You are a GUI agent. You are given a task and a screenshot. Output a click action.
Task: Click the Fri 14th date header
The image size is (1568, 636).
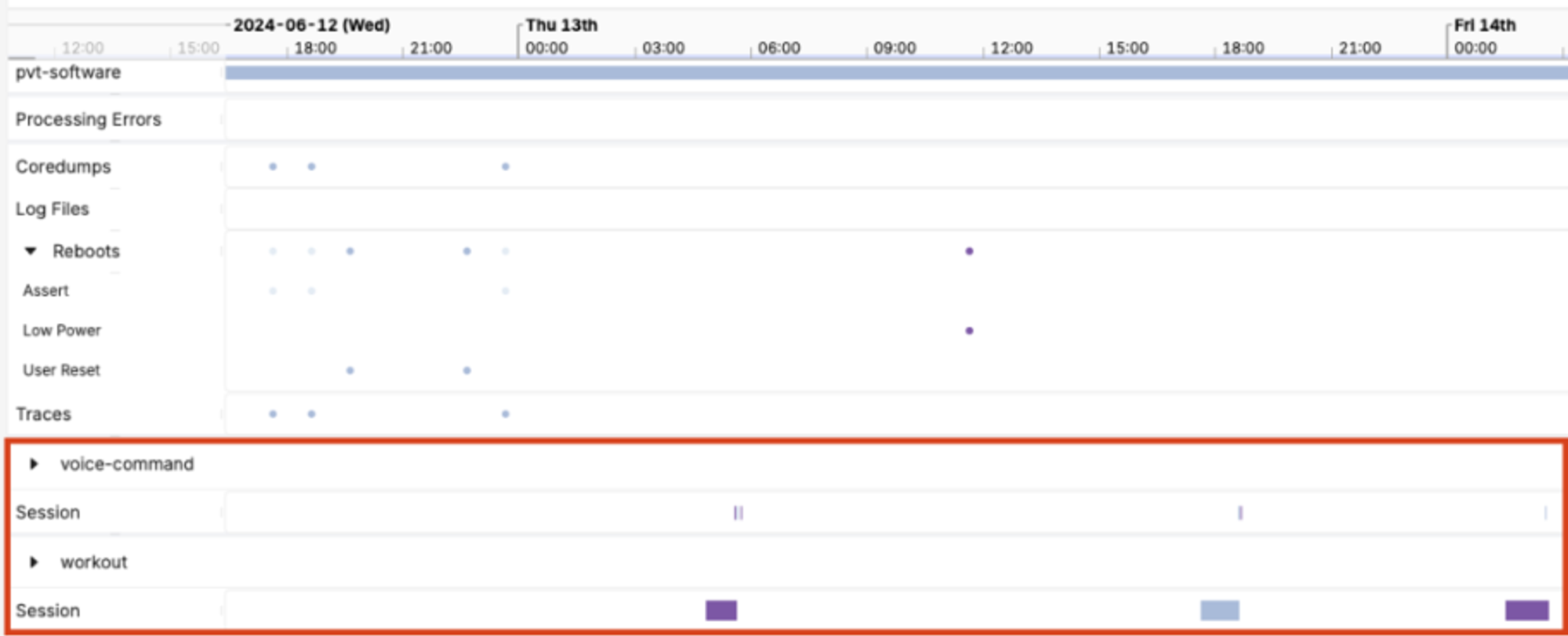pyautogui.click(x=1484, y=25)
